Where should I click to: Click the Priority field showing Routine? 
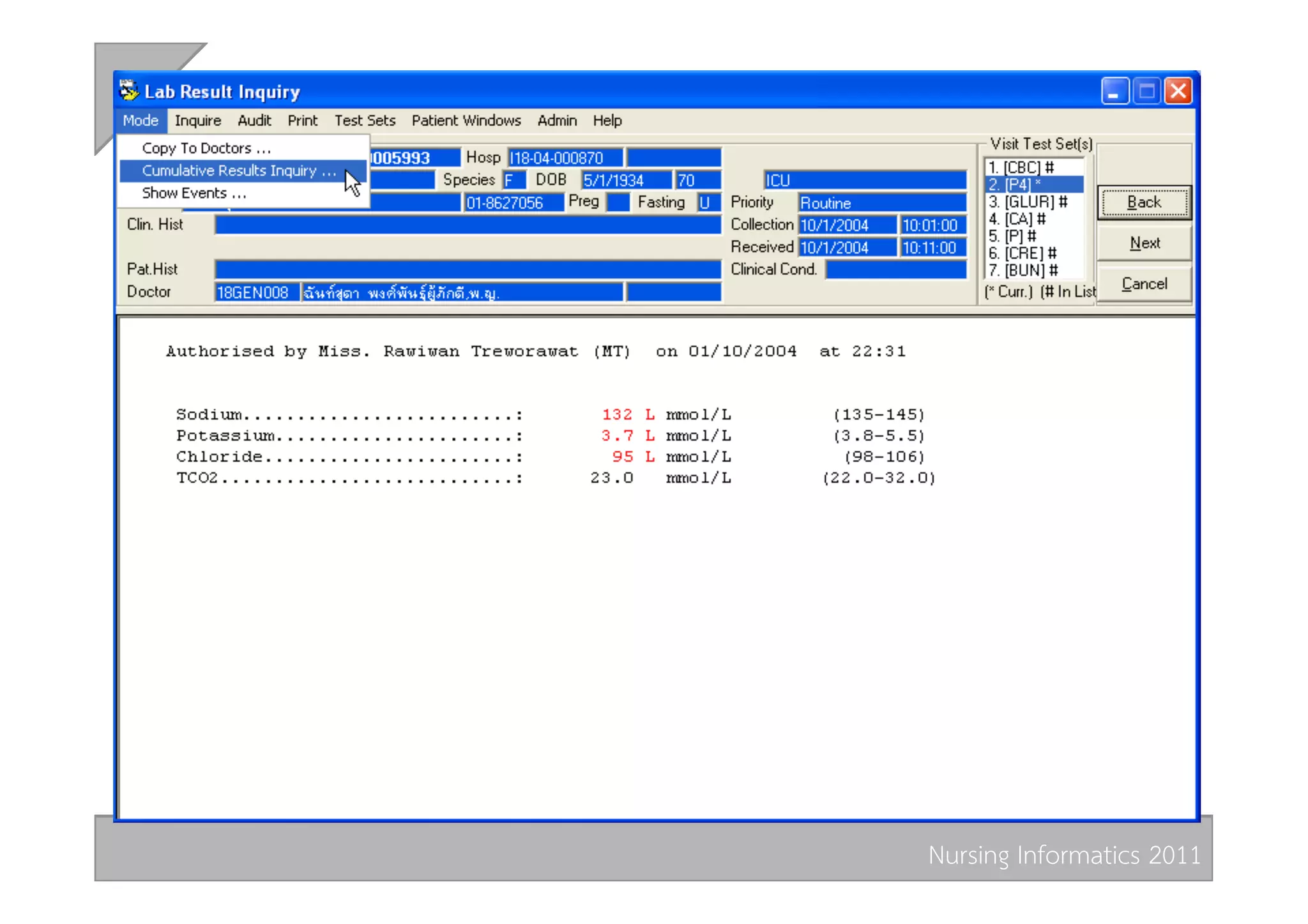(882, 203)
